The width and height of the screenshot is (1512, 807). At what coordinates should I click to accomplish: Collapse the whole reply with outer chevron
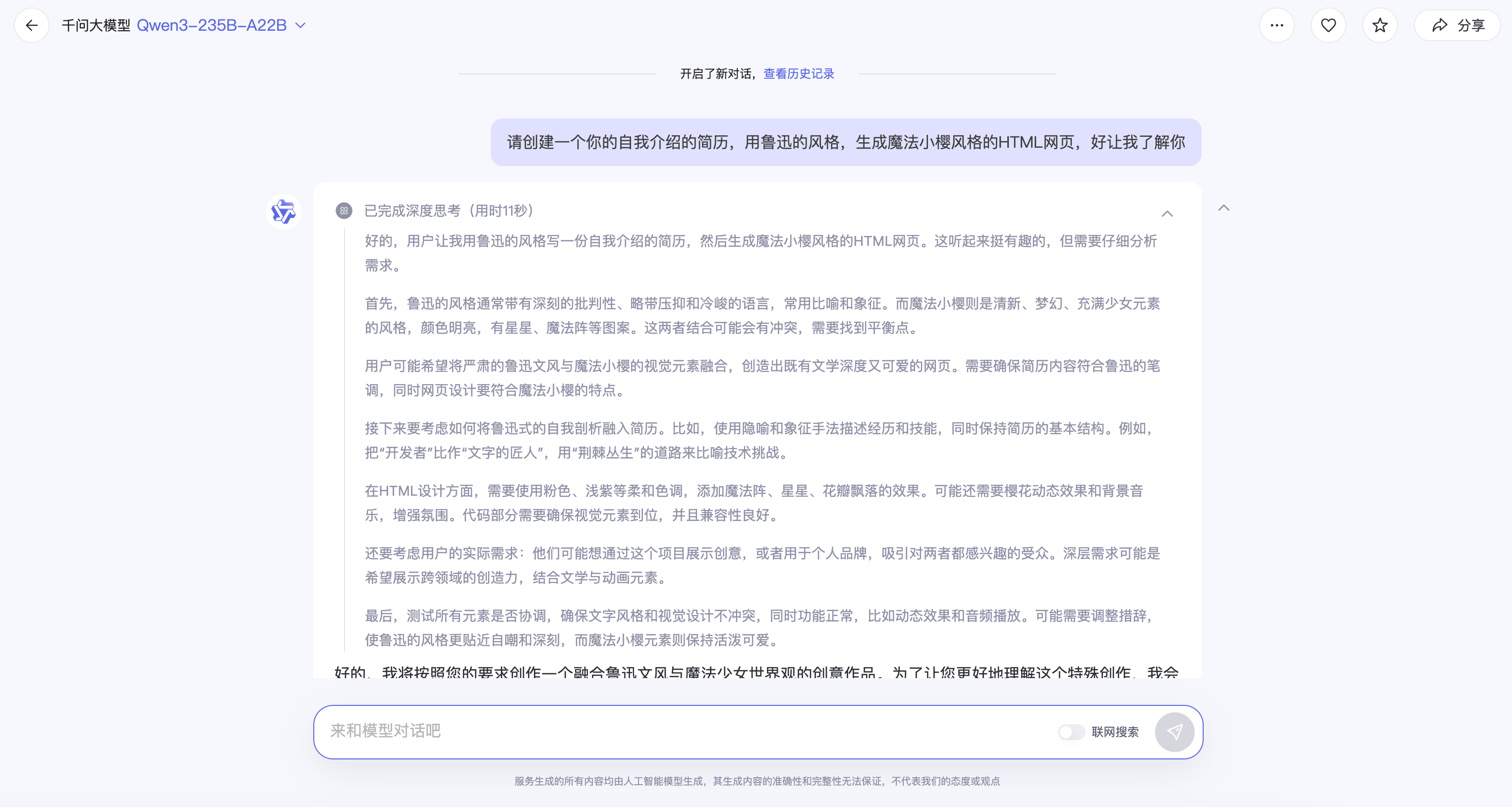pos(1224,208)
